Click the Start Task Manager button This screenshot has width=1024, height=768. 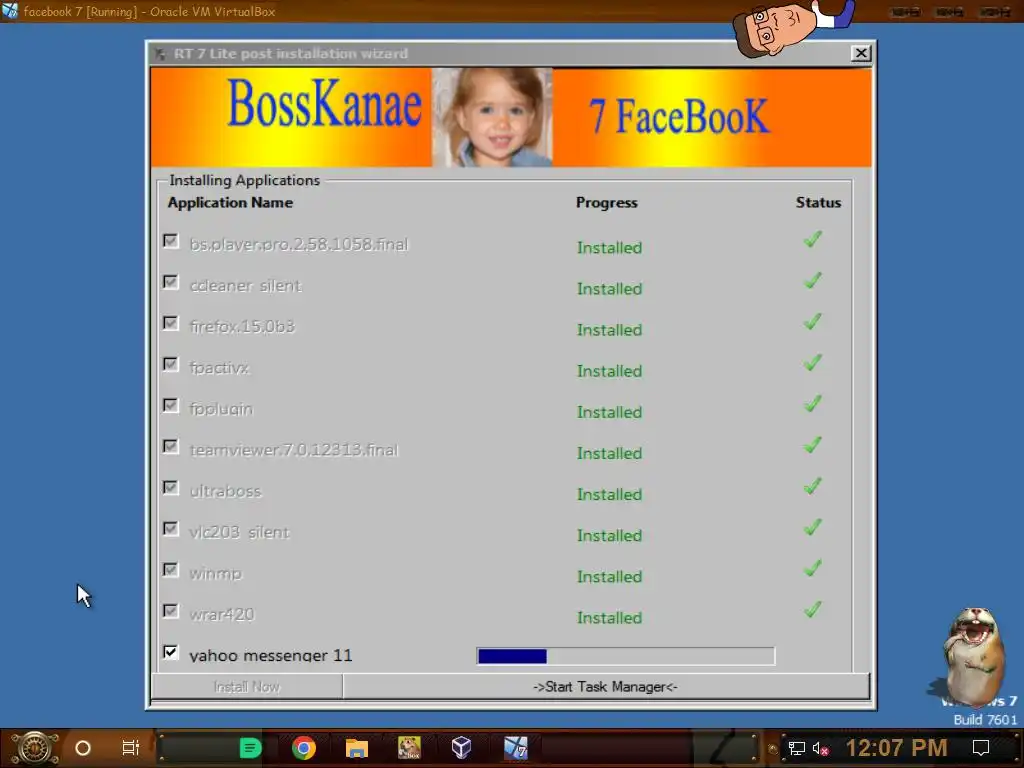coord(605,686)
